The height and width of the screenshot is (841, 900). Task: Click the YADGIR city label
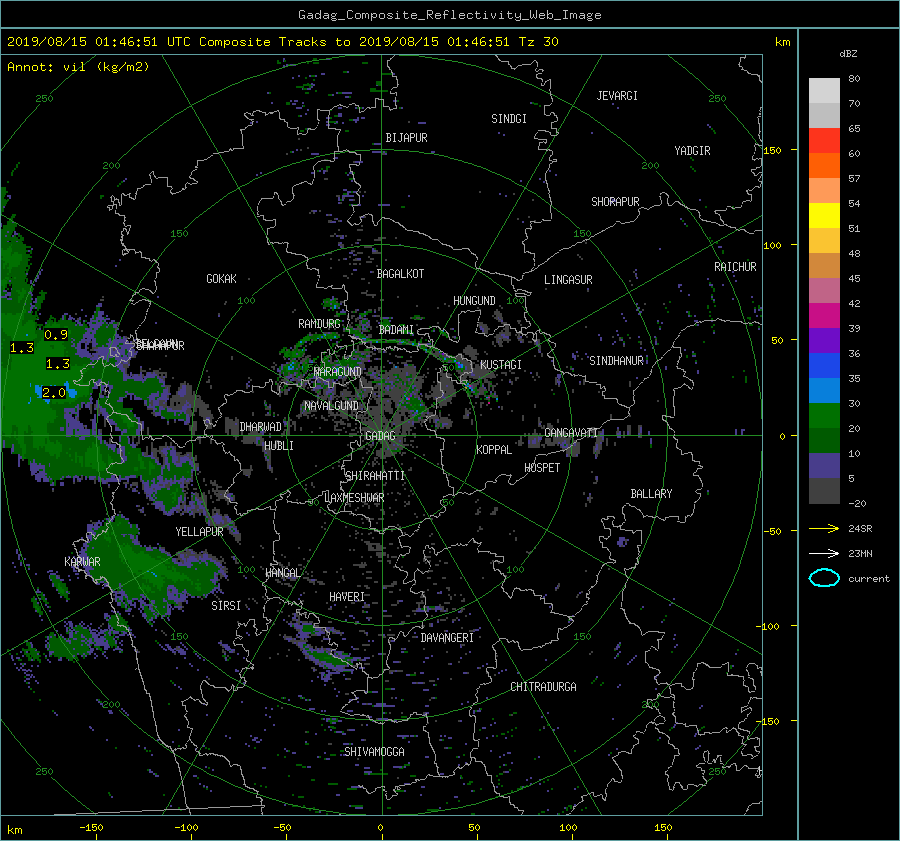click(692, 151)
